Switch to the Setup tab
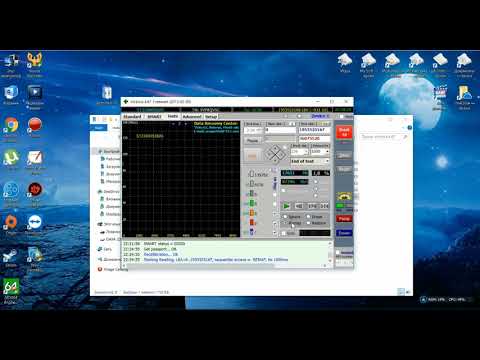This screenshot has height=360, width=480. pos(211,117)
